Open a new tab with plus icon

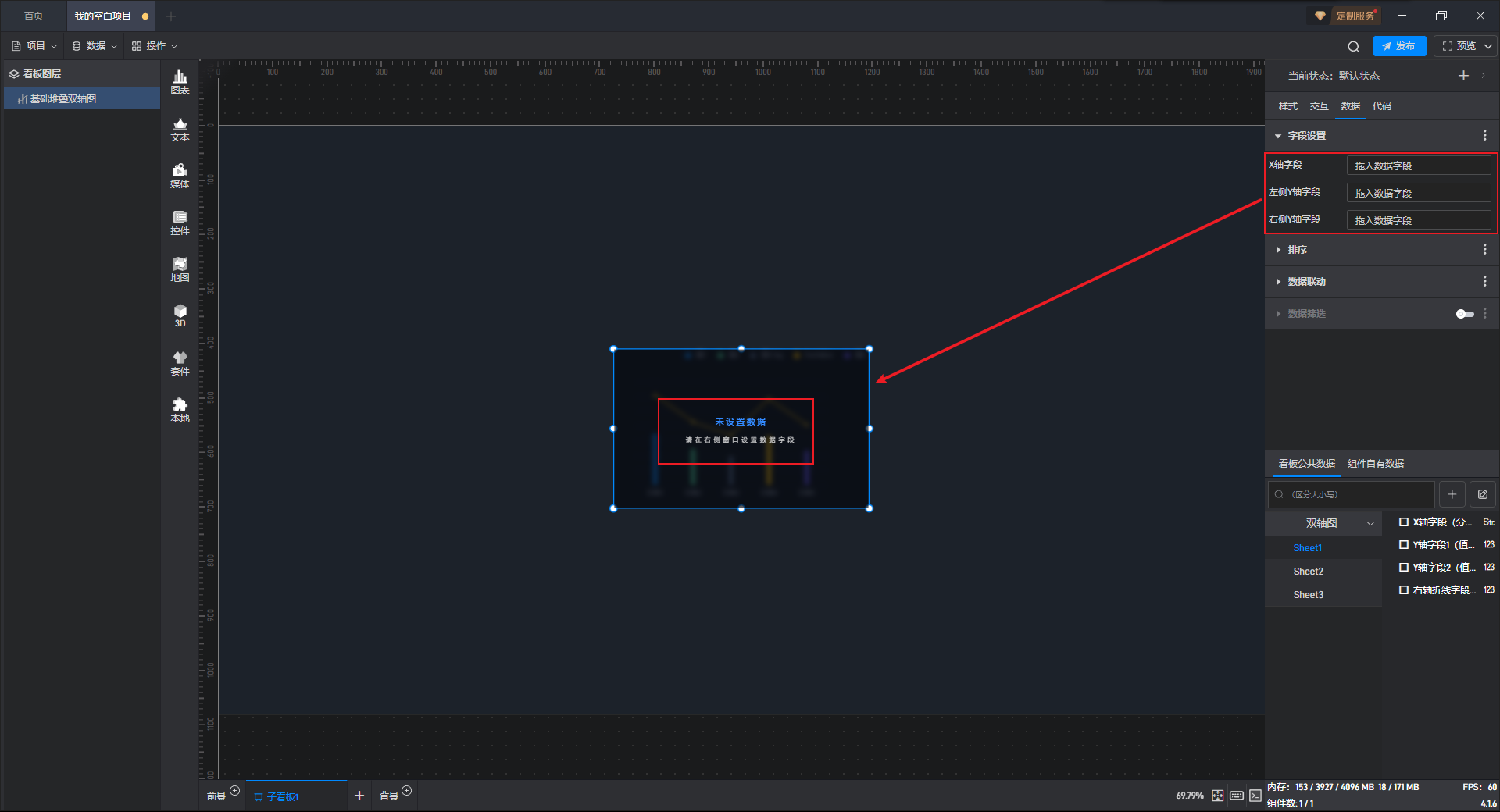(171, 16)
